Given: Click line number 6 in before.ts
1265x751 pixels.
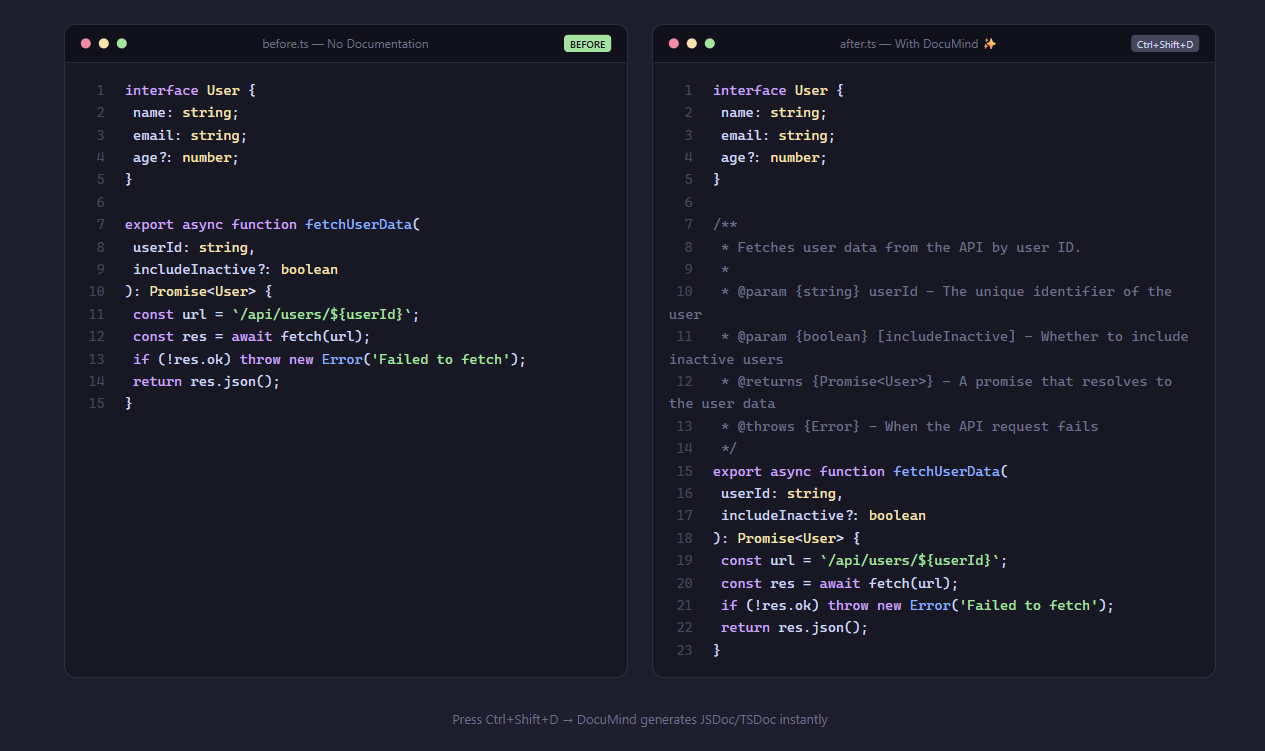Looking at the screenshot, I should (x=100, y=202).
